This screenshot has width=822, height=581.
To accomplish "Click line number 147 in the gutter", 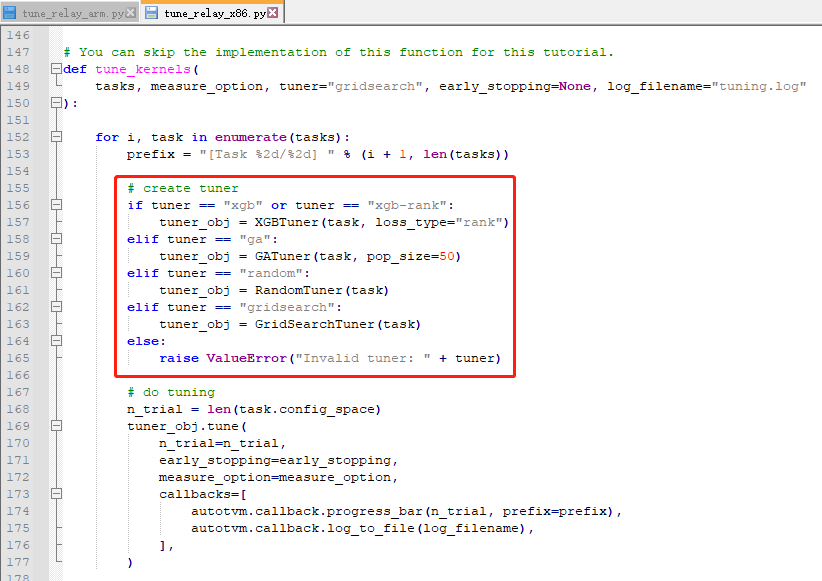I will coord(18,52).
